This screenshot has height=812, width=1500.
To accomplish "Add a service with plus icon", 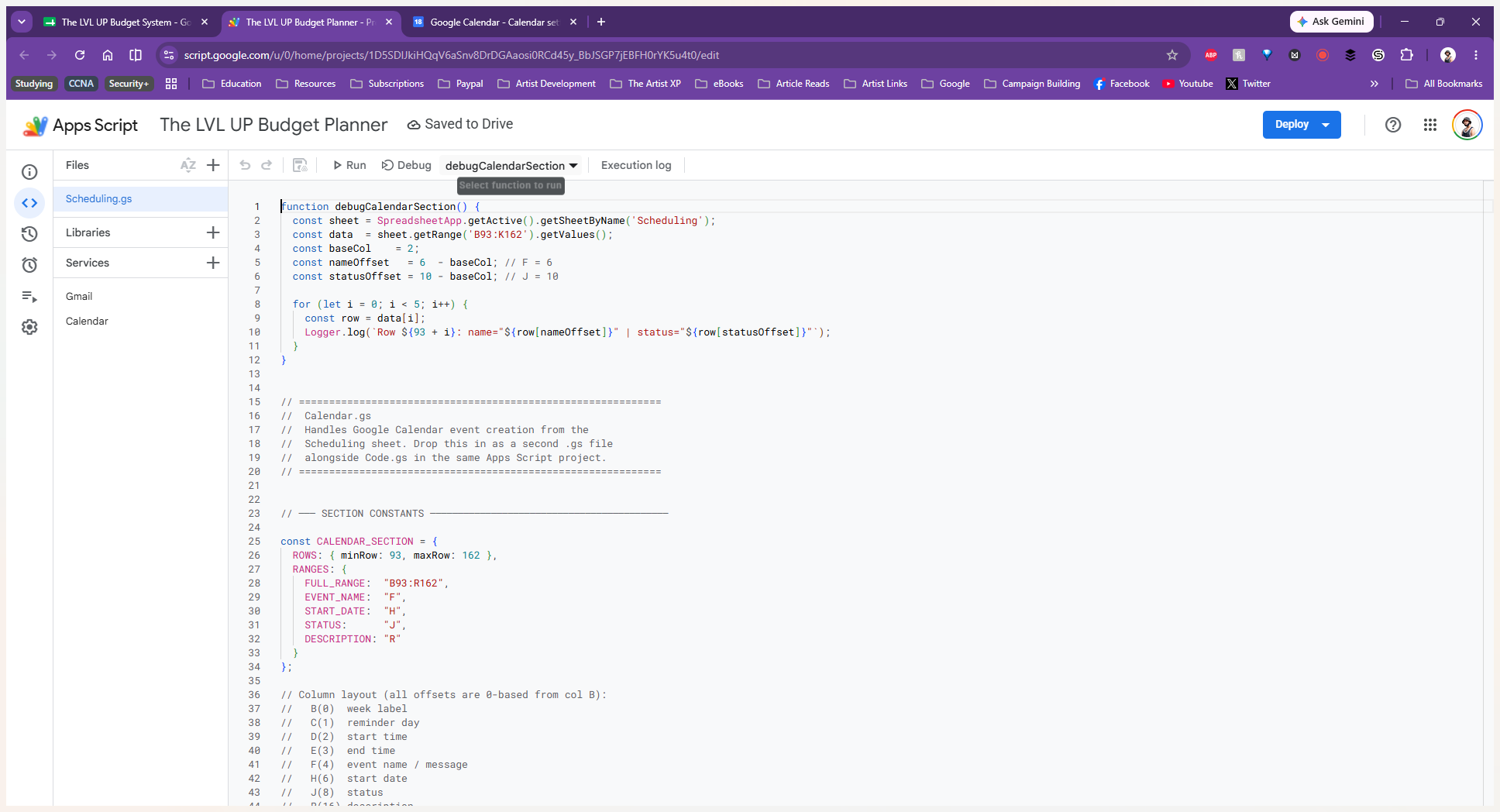I will 213,263.
